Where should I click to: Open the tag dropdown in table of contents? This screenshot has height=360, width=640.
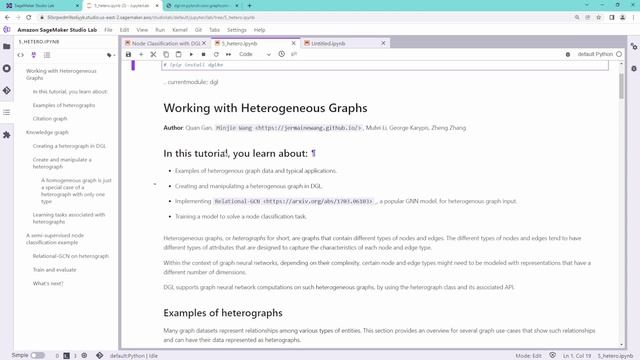111,55
